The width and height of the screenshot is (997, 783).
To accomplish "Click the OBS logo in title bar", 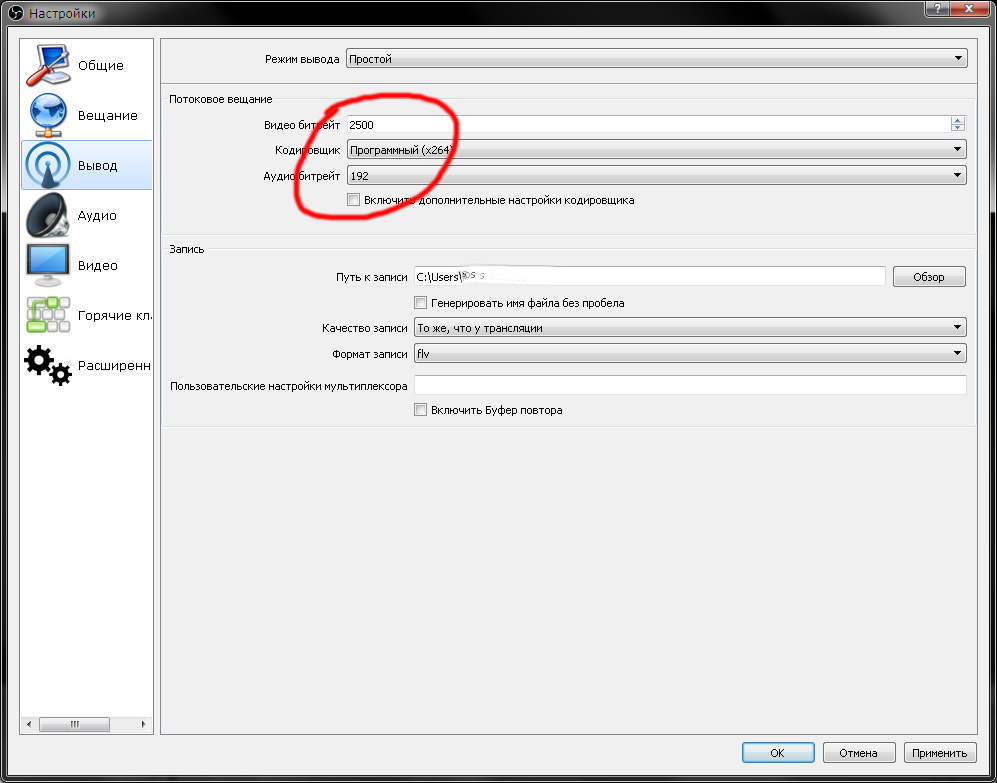I will 17,13.
